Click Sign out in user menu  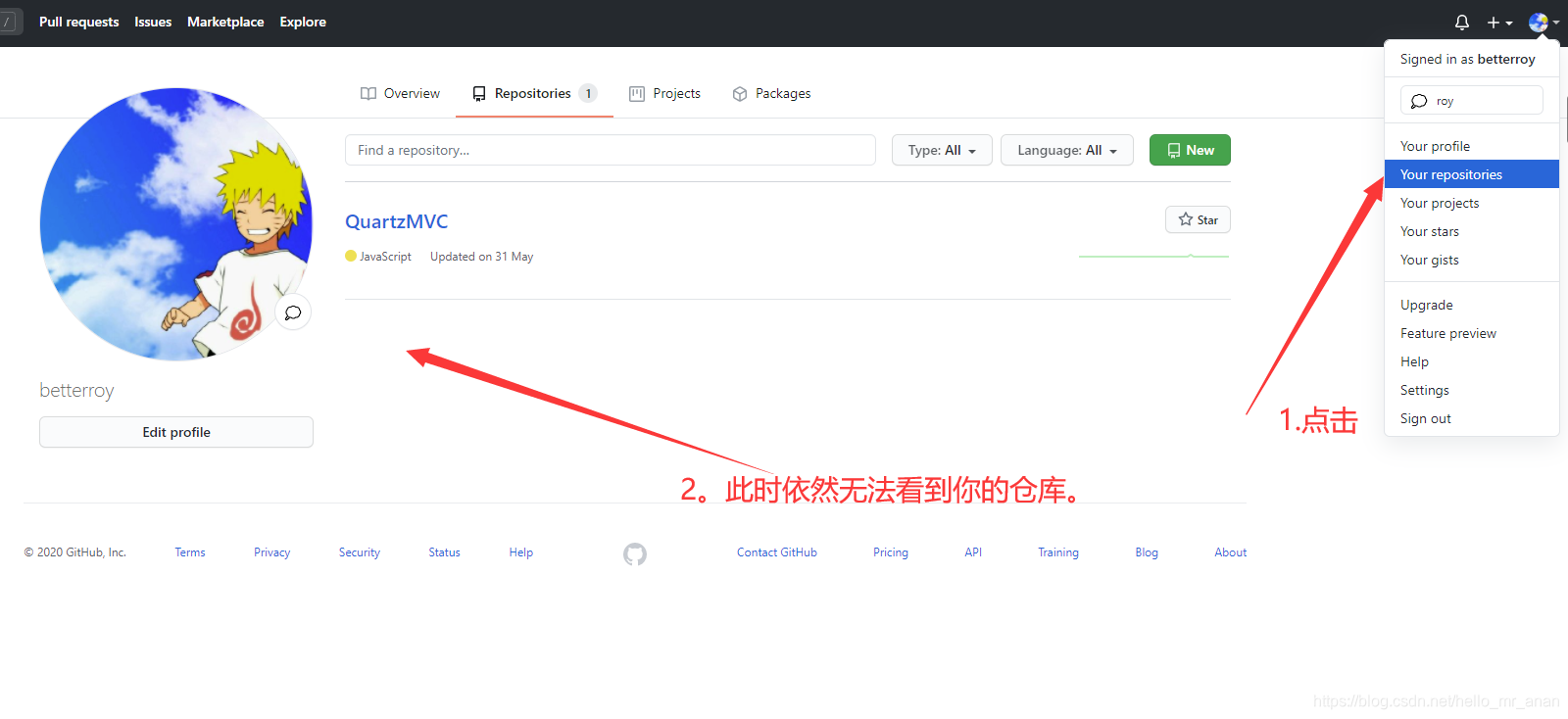1472,418
